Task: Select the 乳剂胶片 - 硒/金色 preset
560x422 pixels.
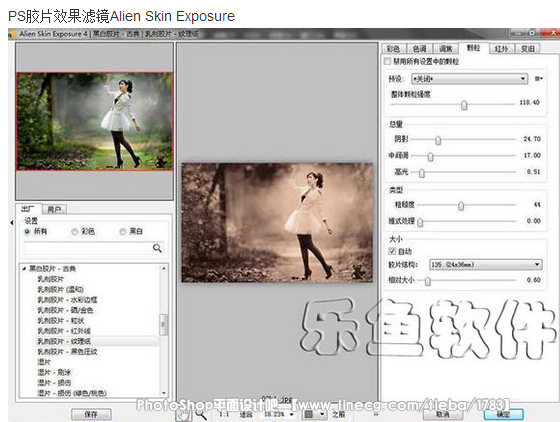Action: pyautogui.click(x=65, y=310)
